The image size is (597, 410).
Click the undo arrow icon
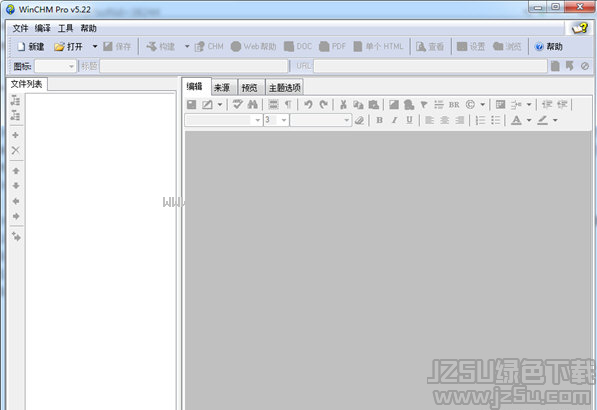[x=308, y=104]
